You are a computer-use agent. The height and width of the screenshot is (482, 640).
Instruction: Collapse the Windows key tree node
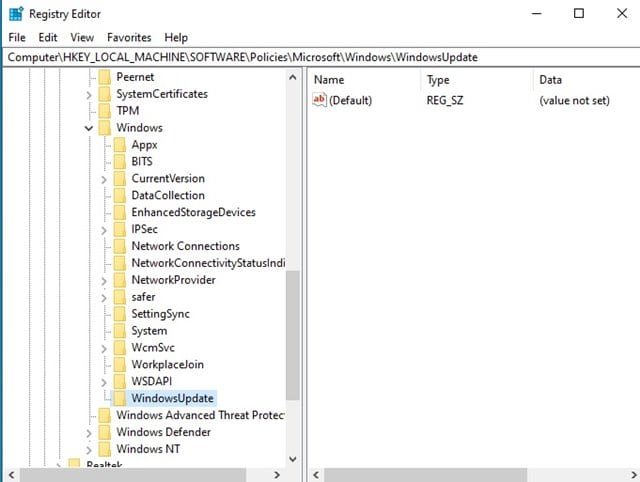(x=90, y=128)
